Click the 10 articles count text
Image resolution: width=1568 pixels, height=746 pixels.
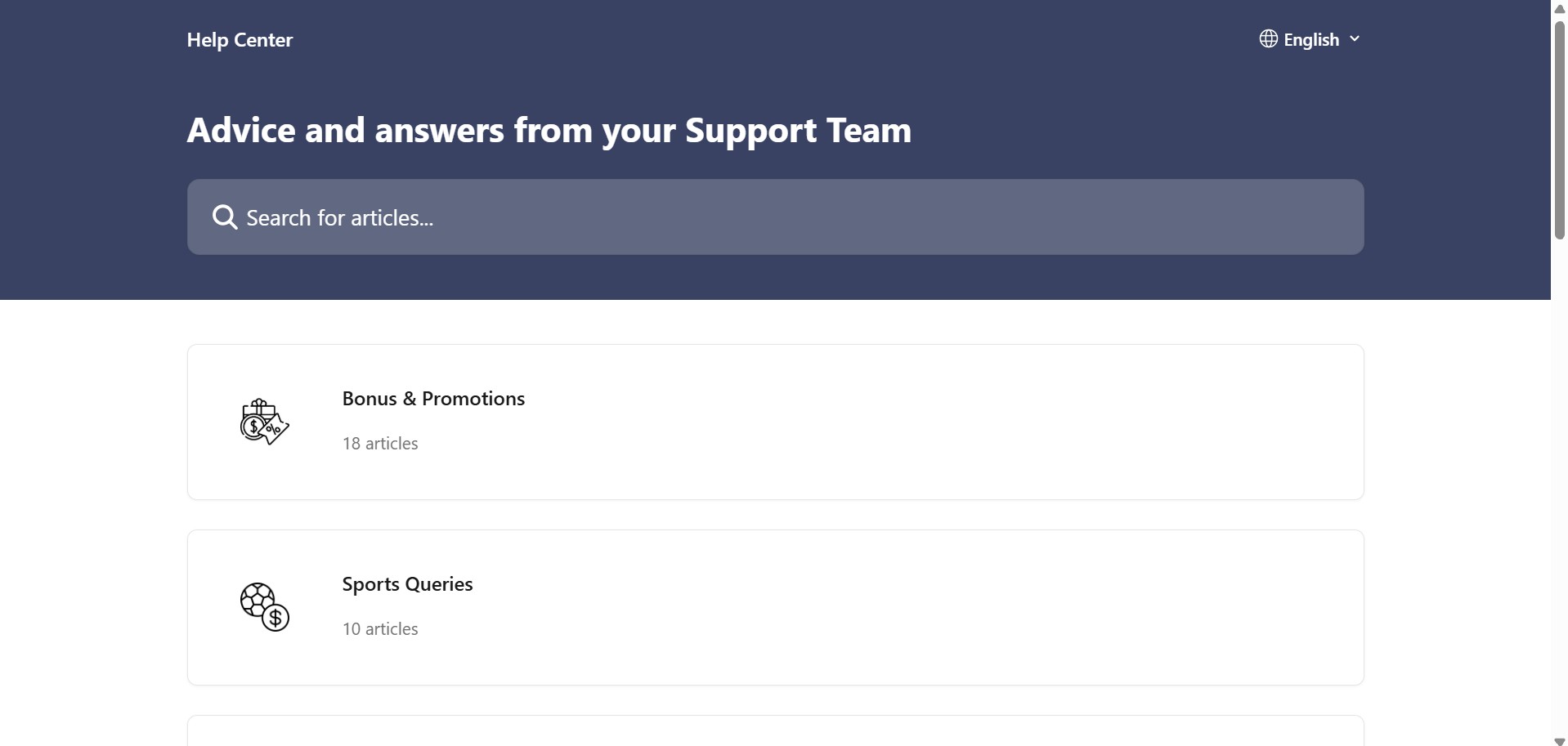[x=380, y=629]
